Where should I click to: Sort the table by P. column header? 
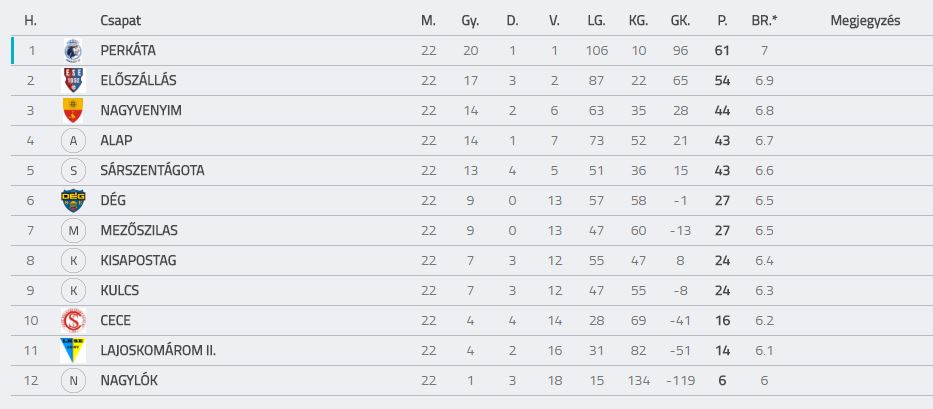coord(722,21)
